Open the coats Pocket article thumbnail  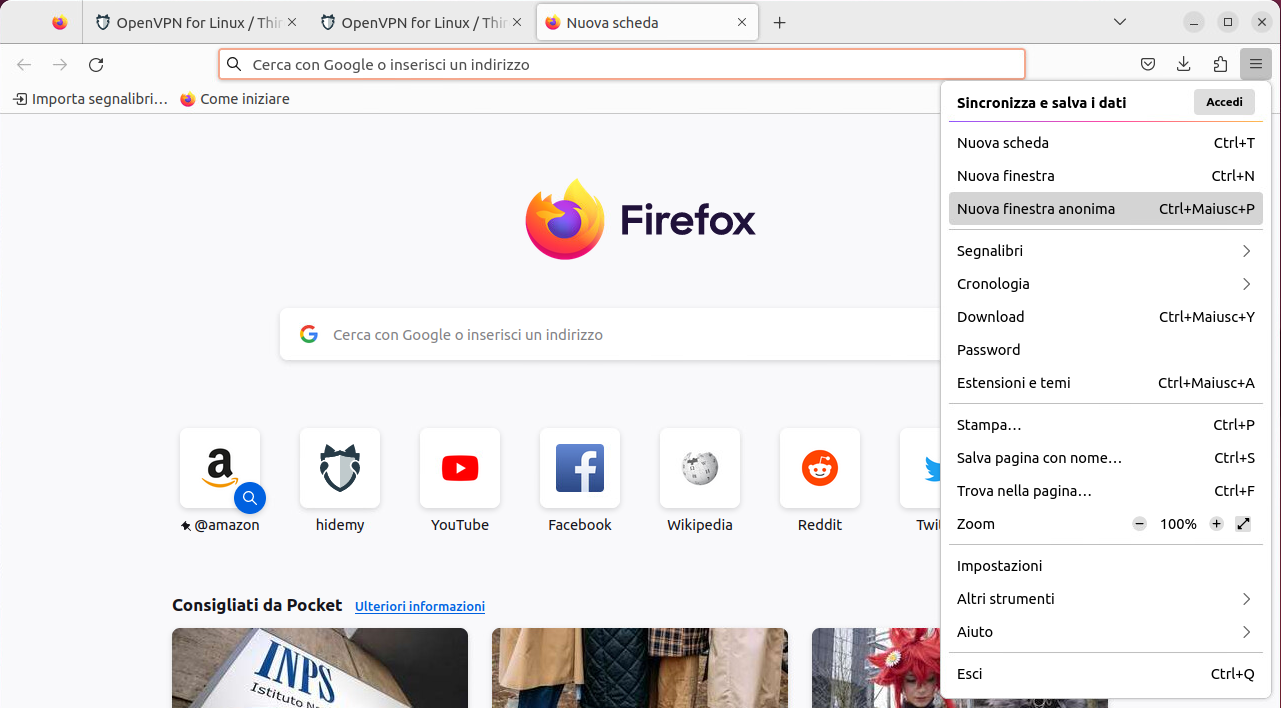(640, 668)
